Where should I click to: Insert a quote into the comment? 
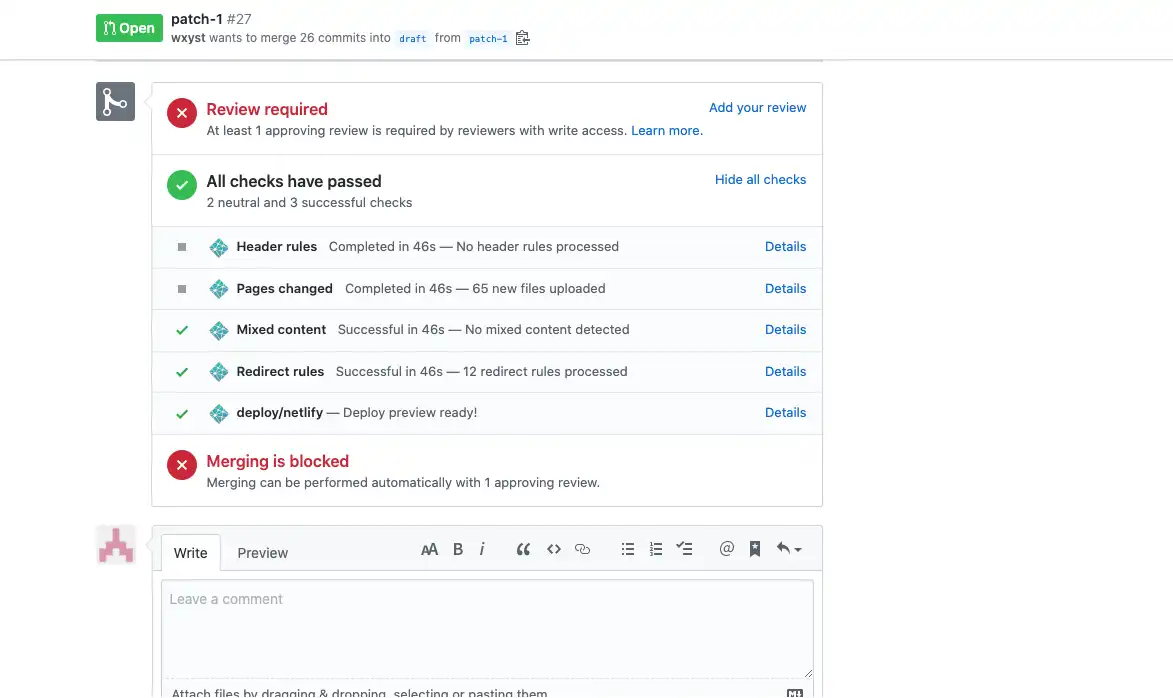click(523, 549)
